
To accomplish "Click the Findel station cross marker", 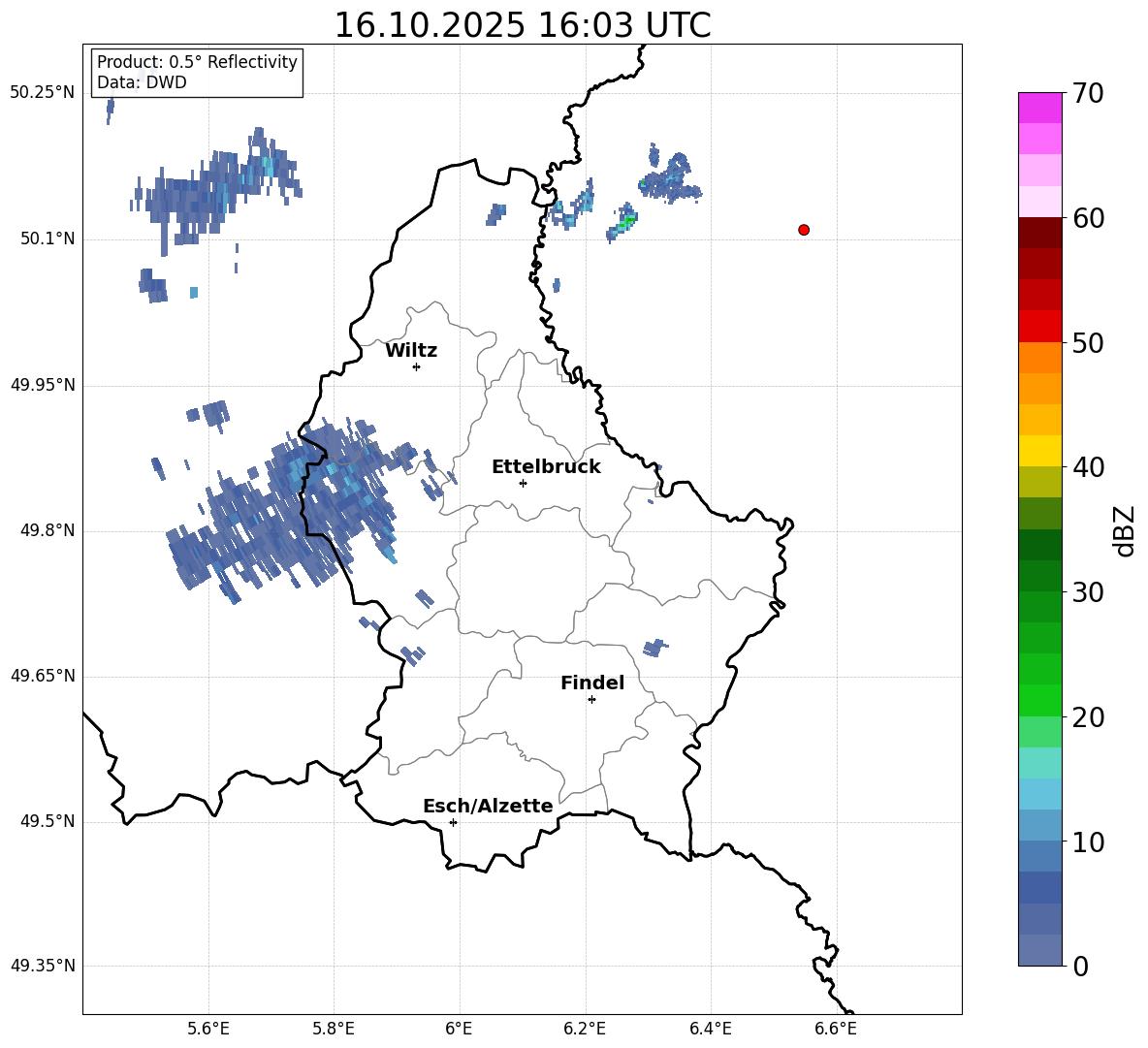I will coord(591,700).
